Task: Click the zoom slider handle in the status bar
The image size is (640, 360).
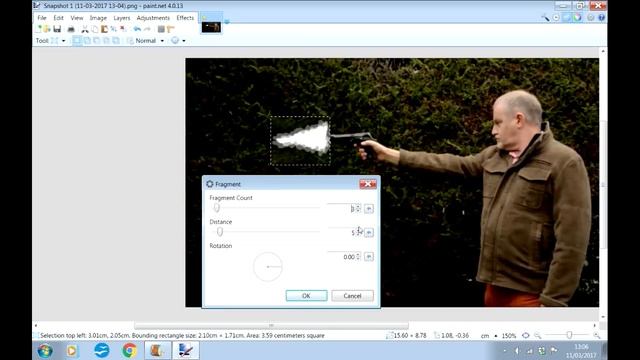Action: 569,336
